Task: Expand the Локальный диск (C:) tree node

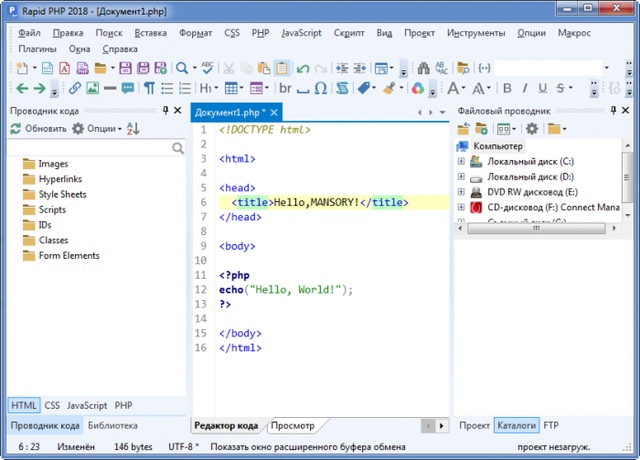Action: (461, 161)
